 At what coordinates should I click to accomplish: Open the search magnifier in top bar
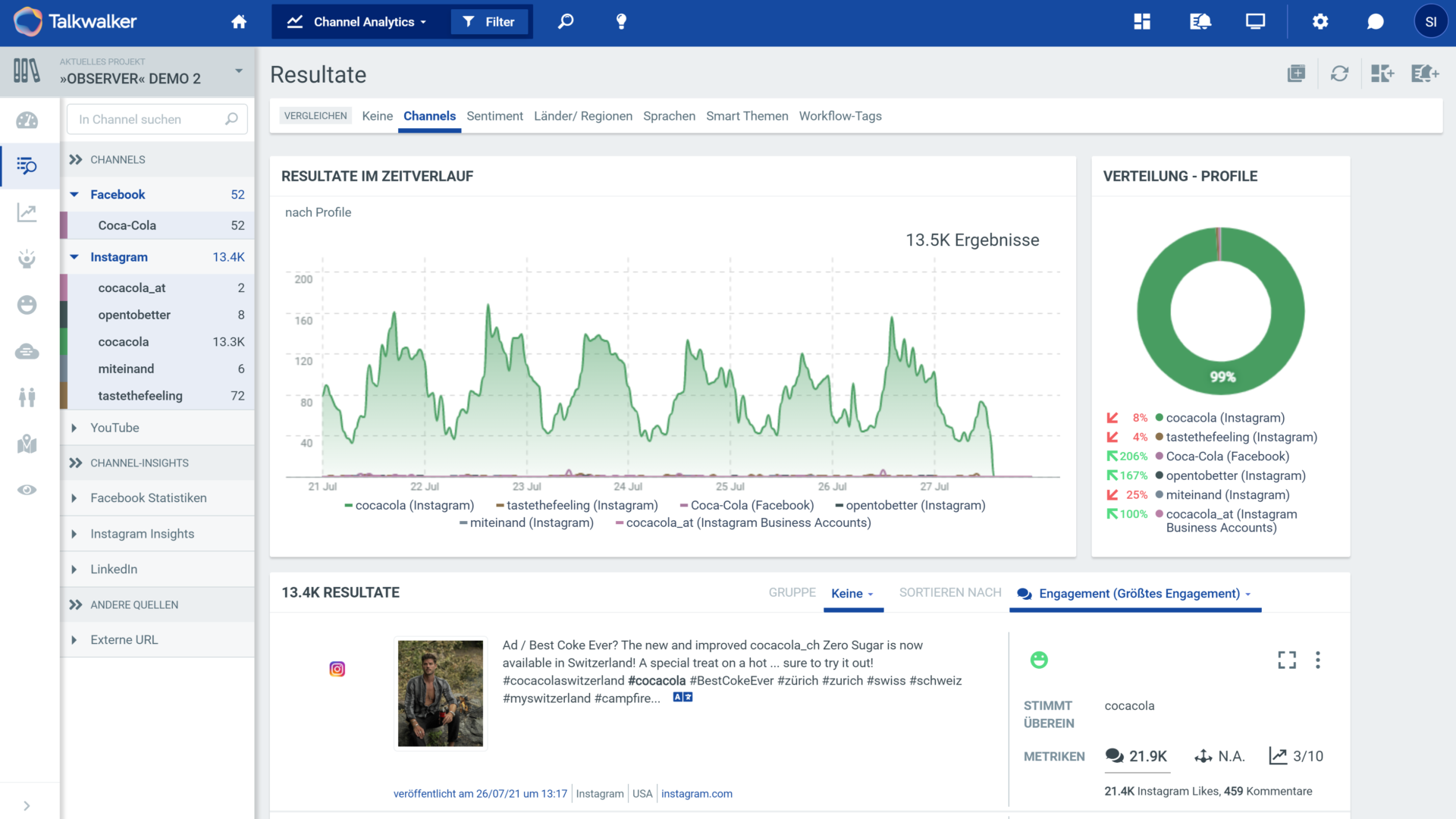[x=566, y=22]
